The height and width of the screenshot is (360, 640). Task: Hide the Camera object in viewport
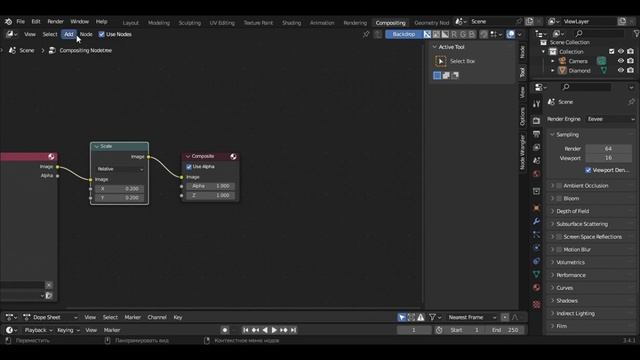[x=621, y=61]
